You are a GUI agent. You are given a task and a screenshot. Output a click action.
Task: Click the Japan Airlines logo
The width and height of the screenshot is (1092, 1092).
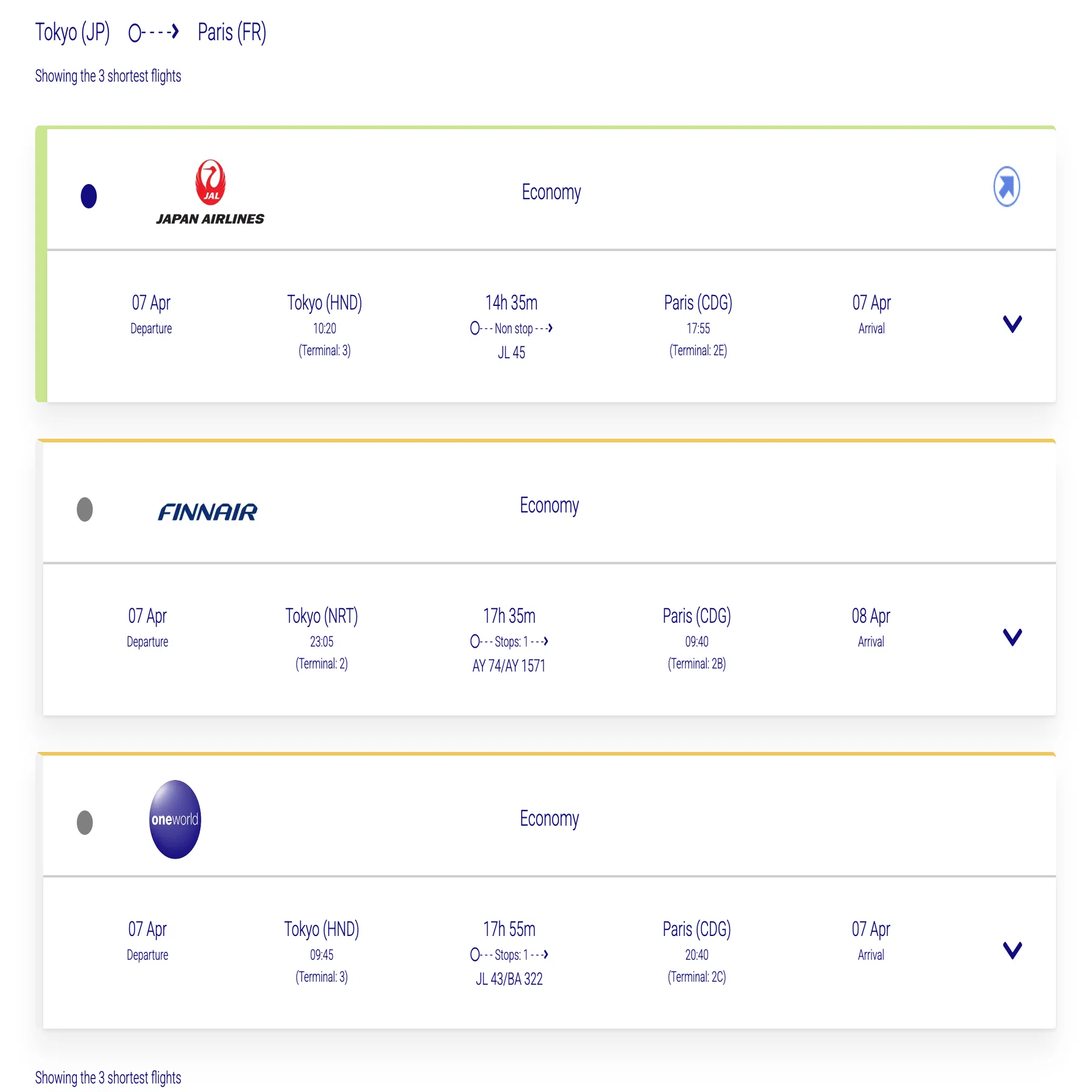point(210,192)
